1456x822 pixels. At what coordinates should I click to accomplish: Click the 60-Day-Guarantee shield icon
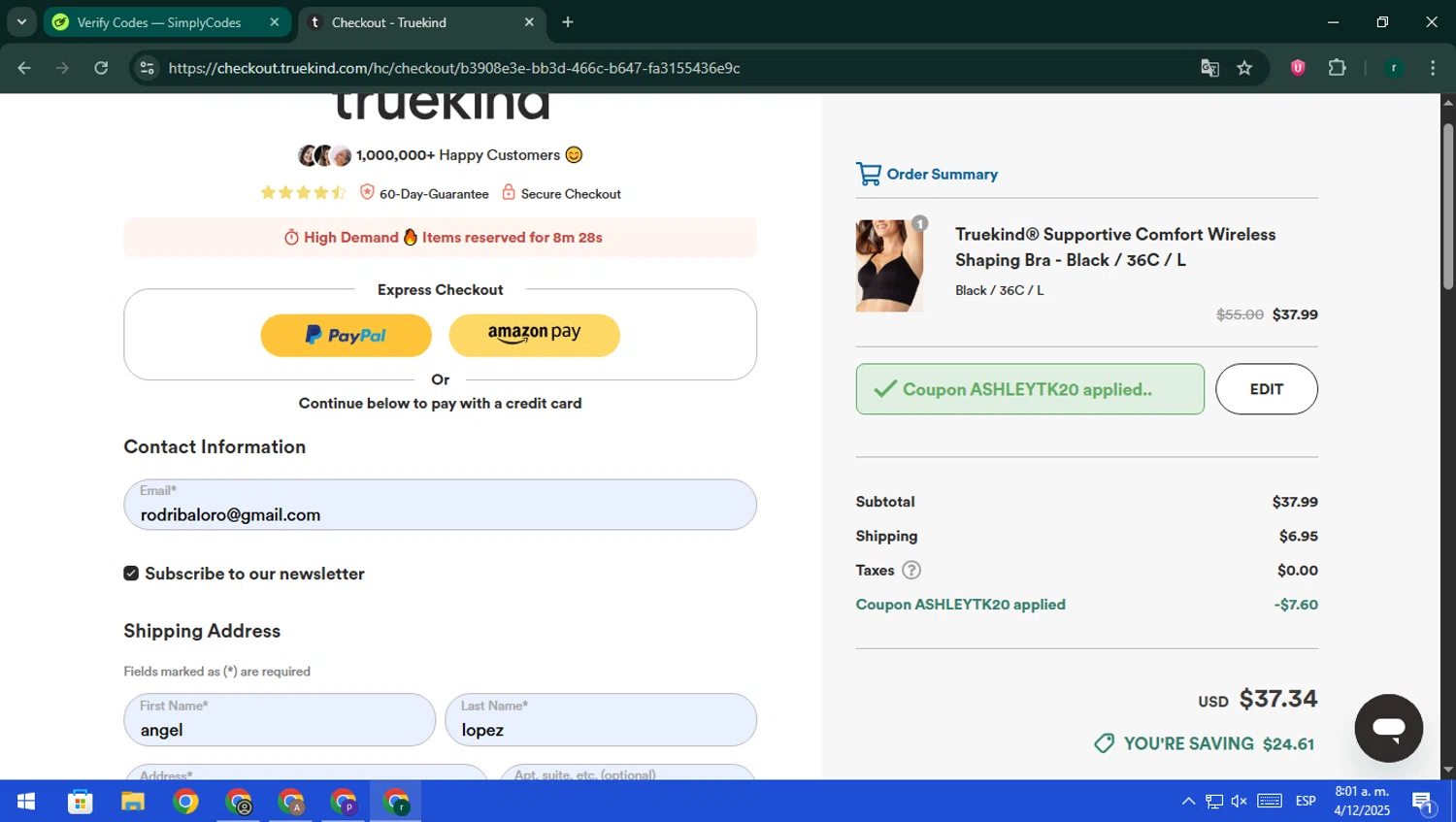point(367,192)
